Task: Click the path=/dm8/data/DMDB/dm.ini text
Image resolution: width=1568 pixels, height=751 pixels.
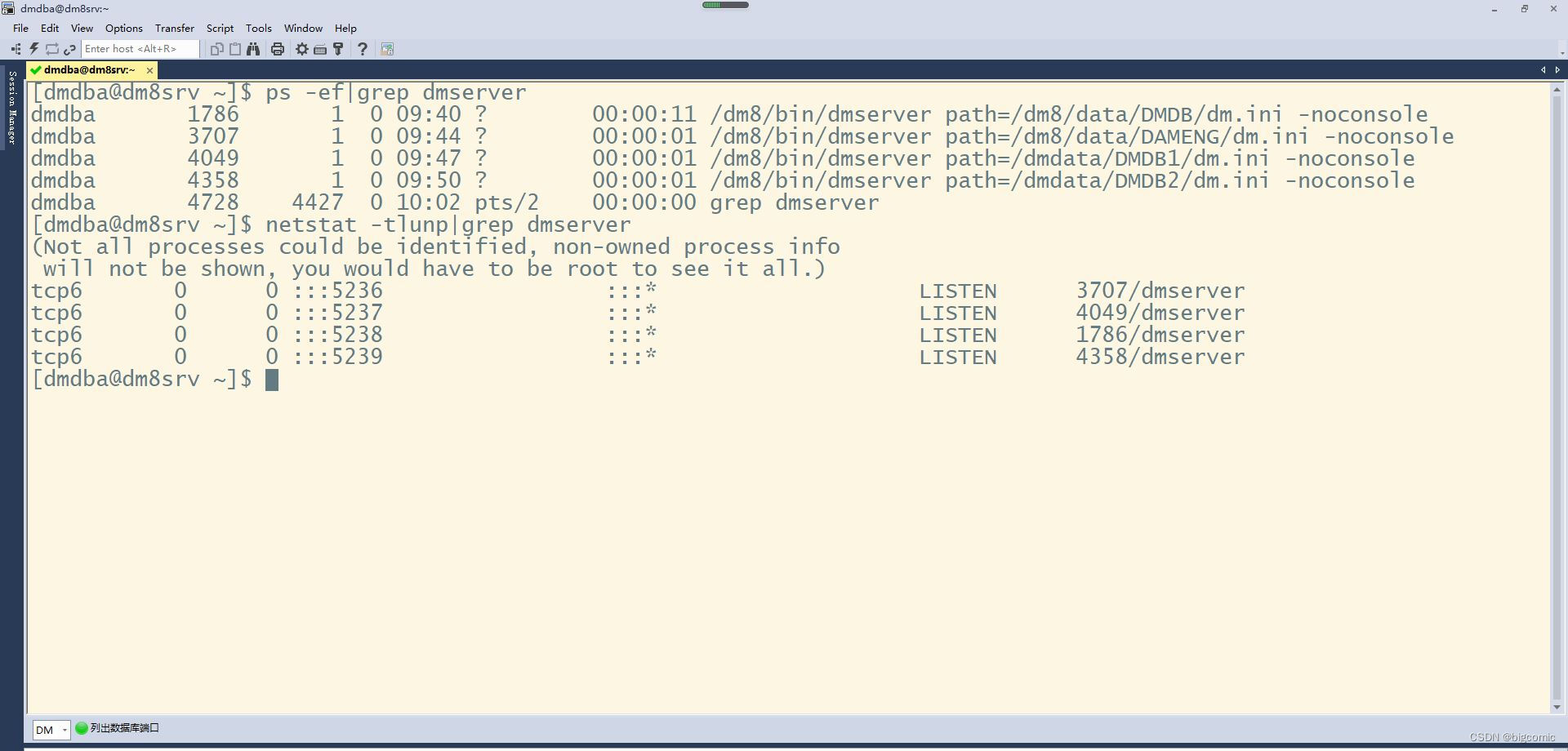Action: (x=1114, y=114)
